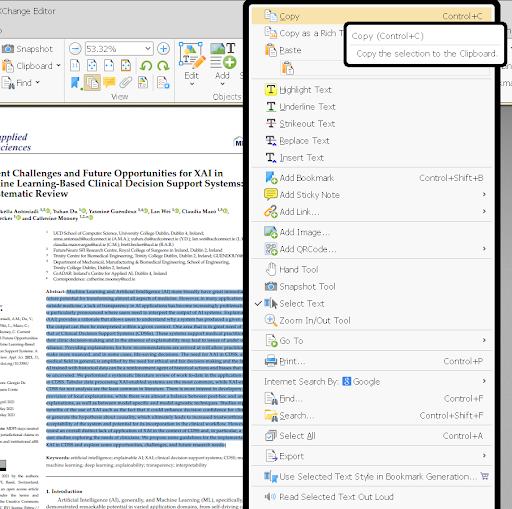Toggle the highlighted Thumbnails pane icon

(x=92, y=83)
